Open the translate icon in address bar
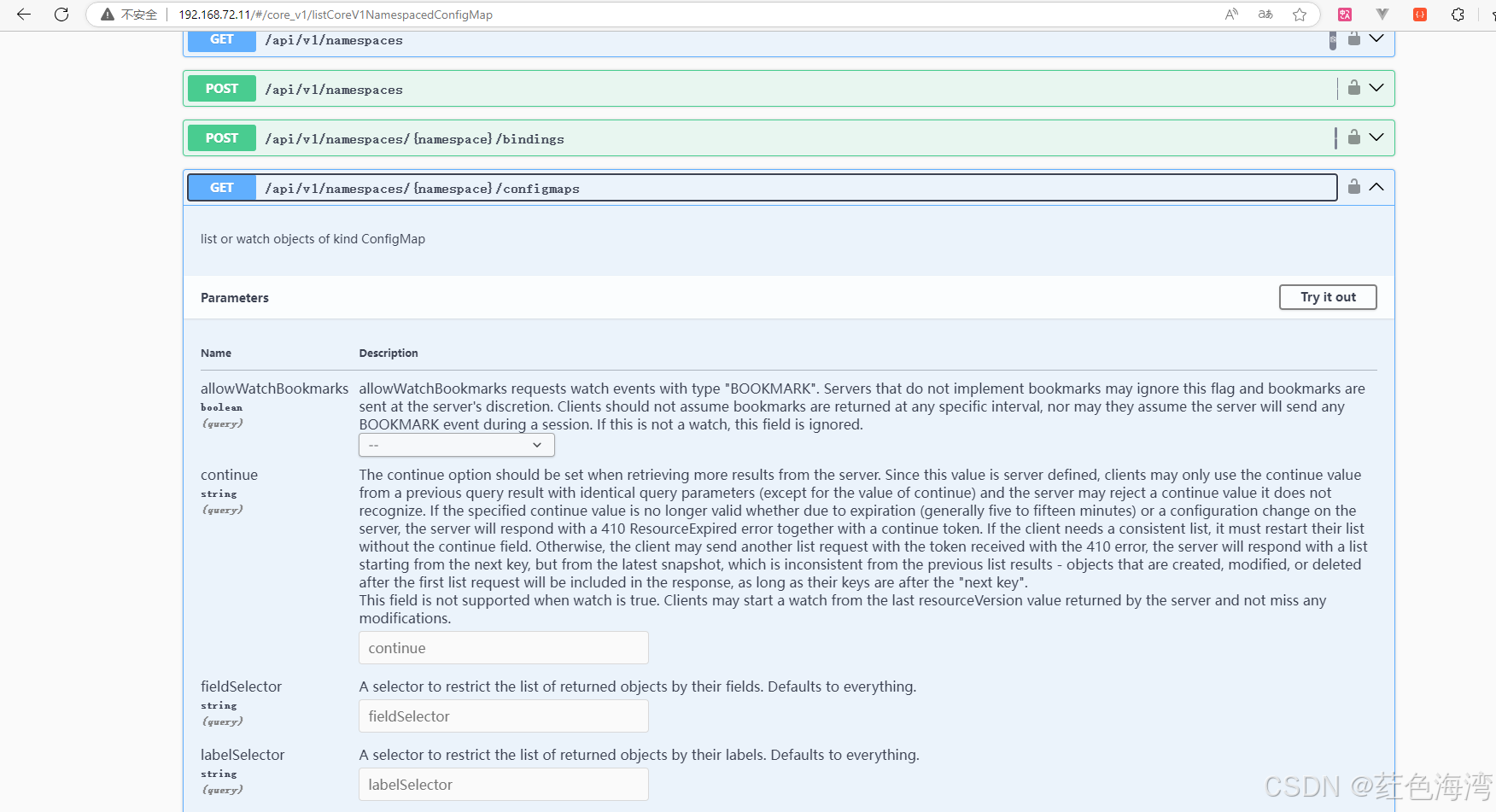 coord(1265,15)
